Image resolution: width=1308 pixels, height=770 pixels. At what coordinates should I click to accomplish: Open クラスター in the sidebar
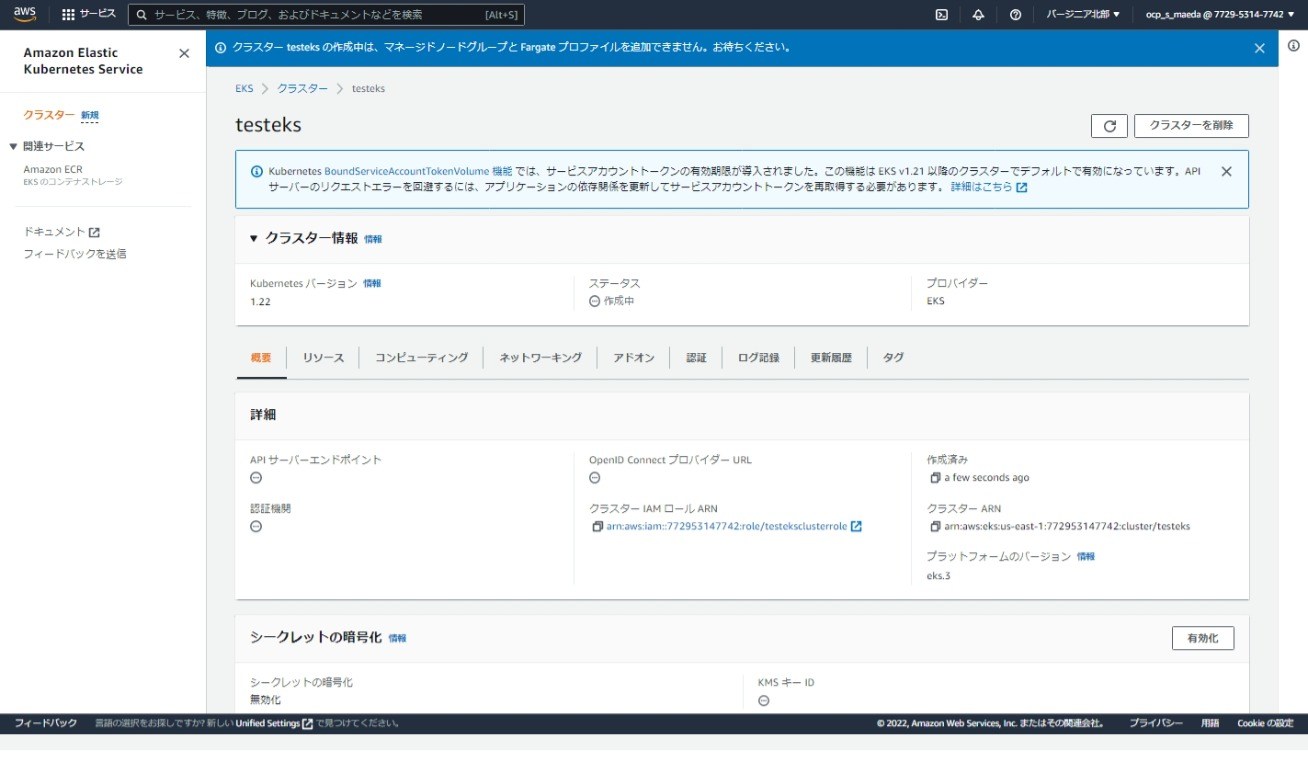pyautogui.click(x=49, y=115)
